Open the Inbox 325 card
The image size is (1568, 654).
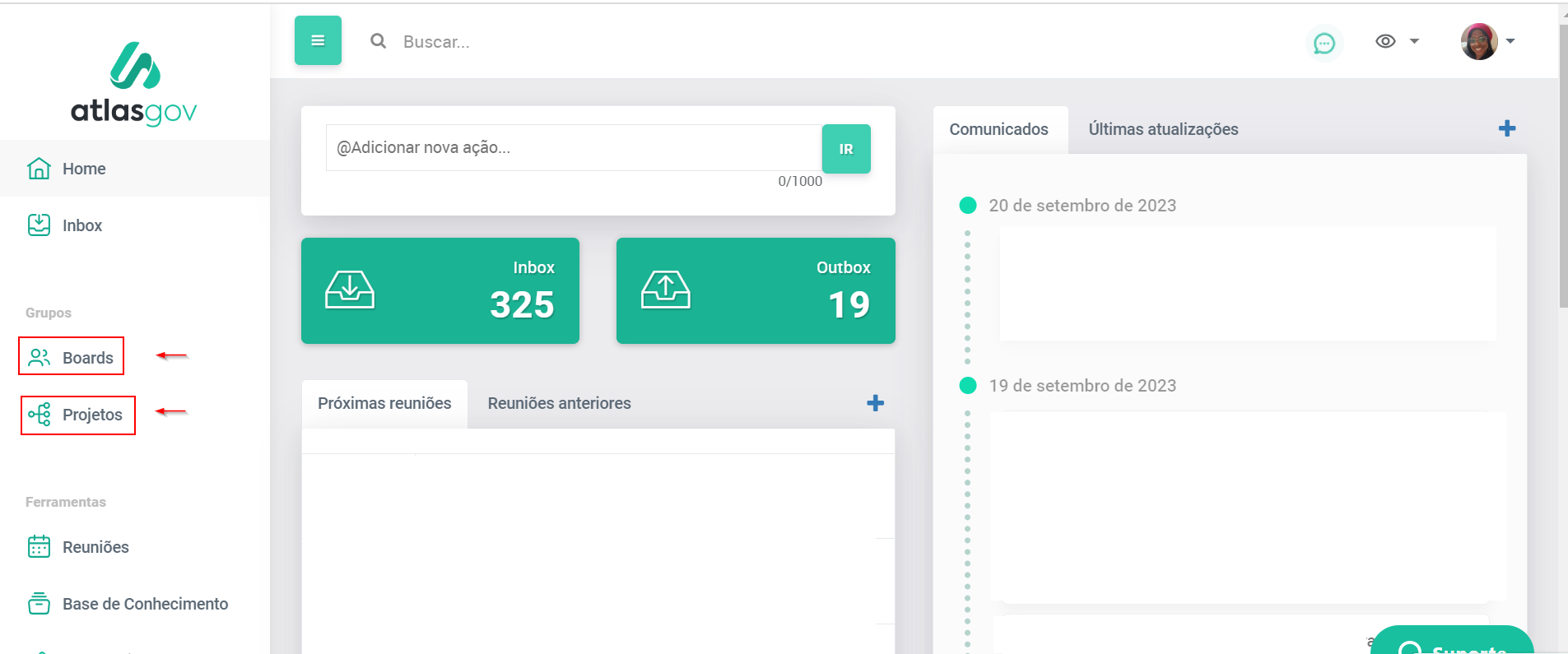[440, 290]
